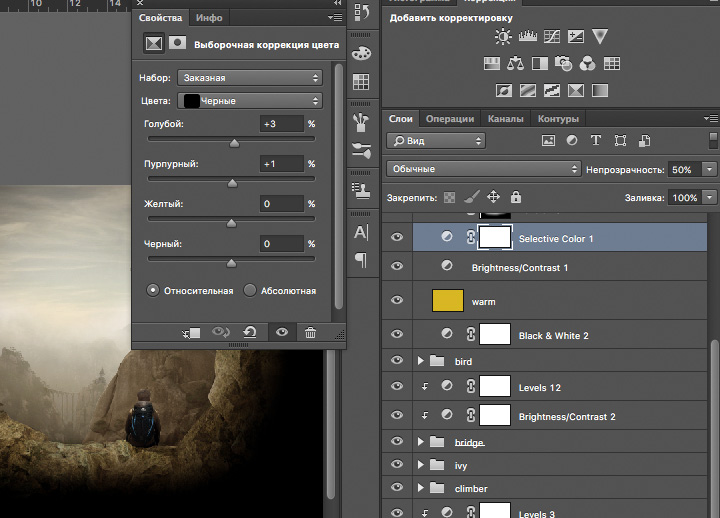The height and width of the screenshot is (518, 720).
Task: Add a Channel Mixer adjustment icon
Action: [x=587, y=63]
